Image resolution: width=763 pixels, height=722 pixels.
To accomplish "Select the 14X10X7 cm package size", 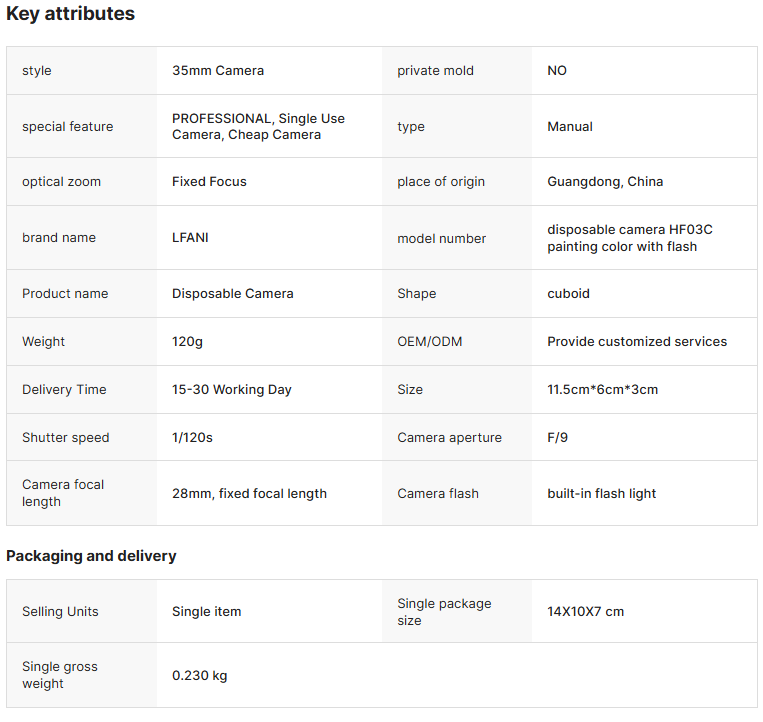I will [x=585, y=612].
